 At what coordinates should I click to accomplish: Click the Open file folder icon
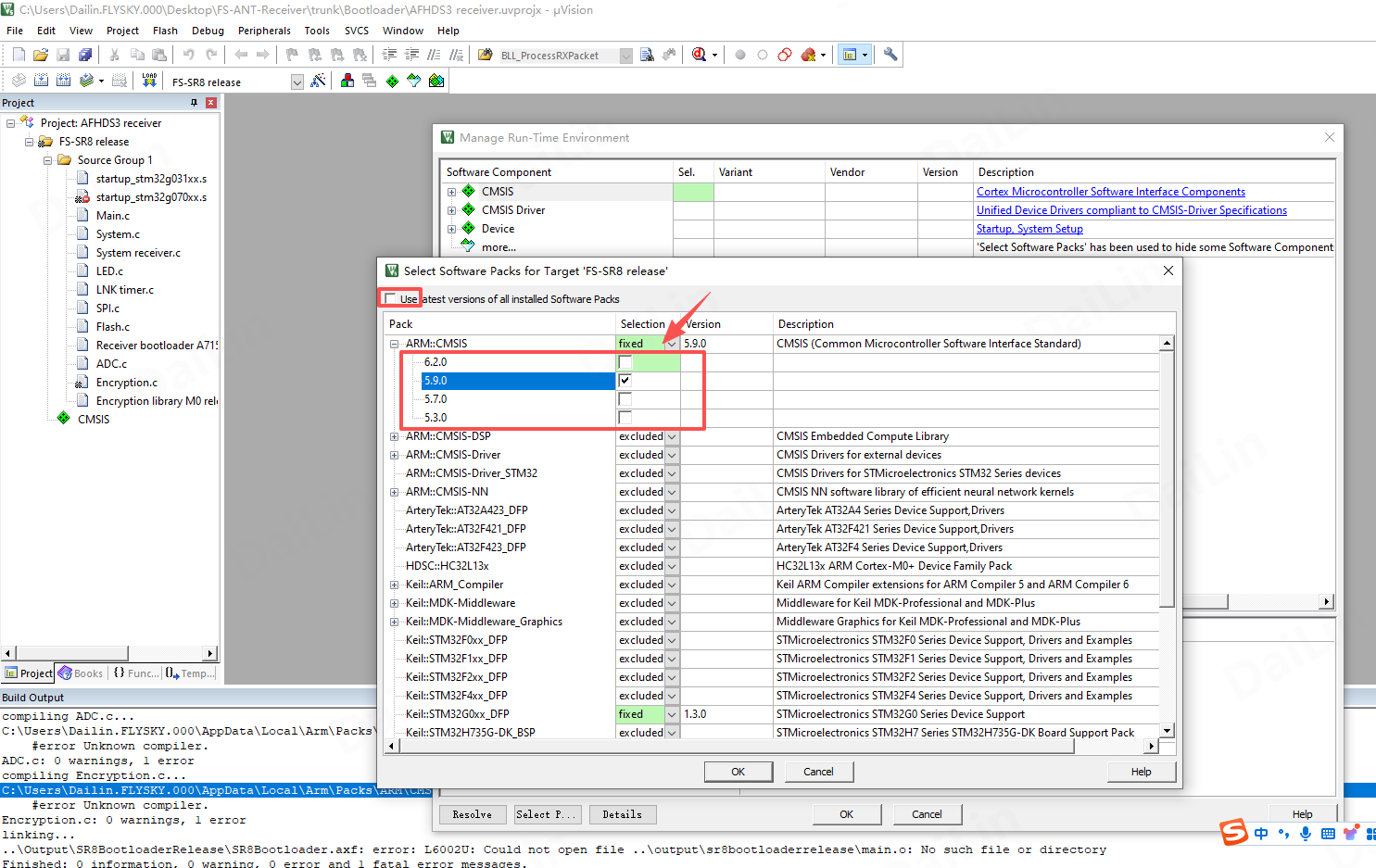[x=41, y=55]
